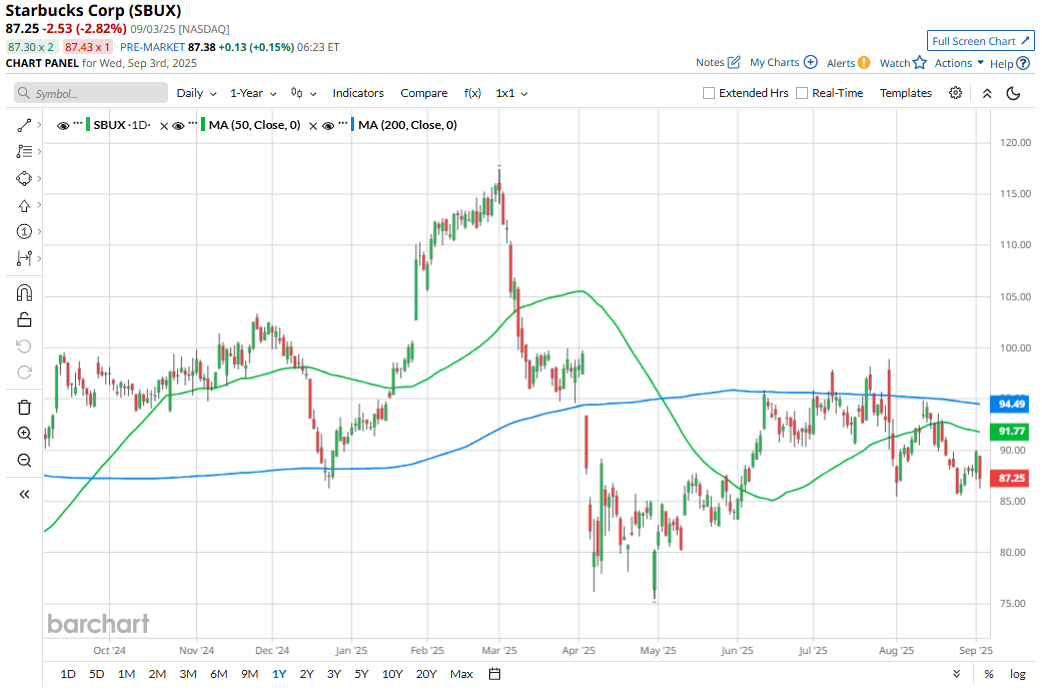
Task: Select the measurement range tool
Action: 24,258
